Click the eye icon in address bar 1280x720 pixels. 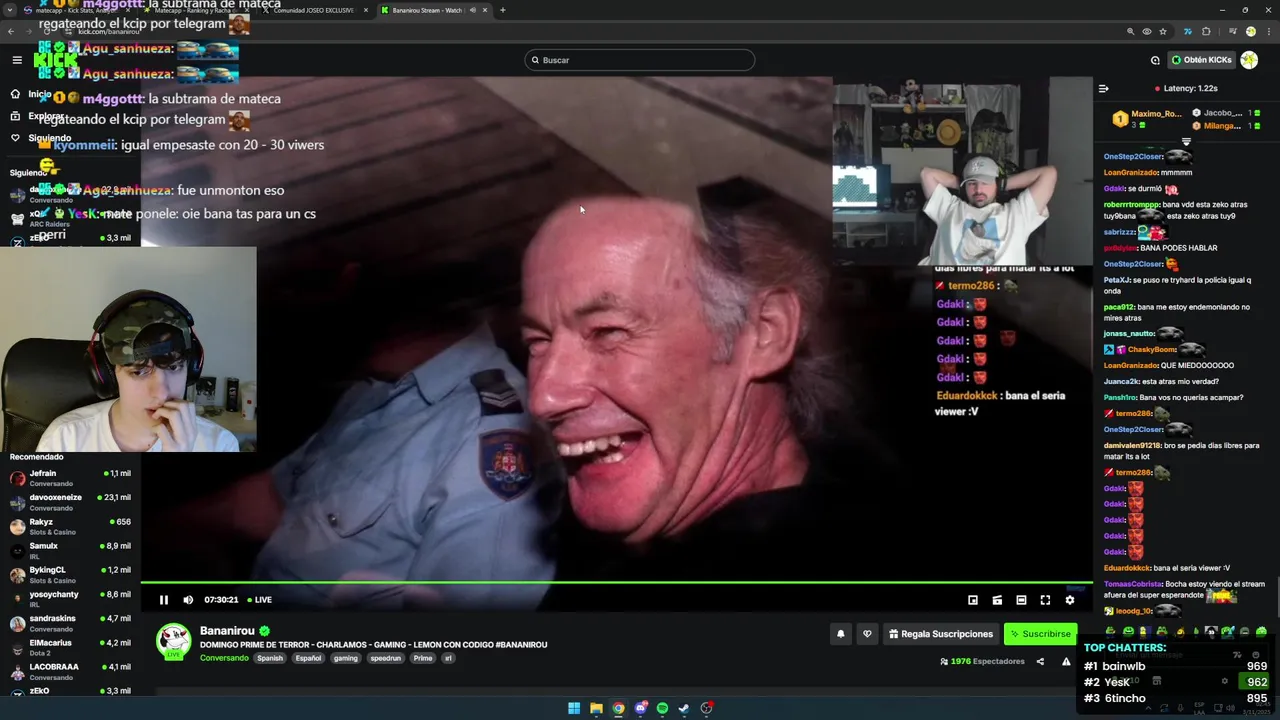click(x=1146, y=31)
